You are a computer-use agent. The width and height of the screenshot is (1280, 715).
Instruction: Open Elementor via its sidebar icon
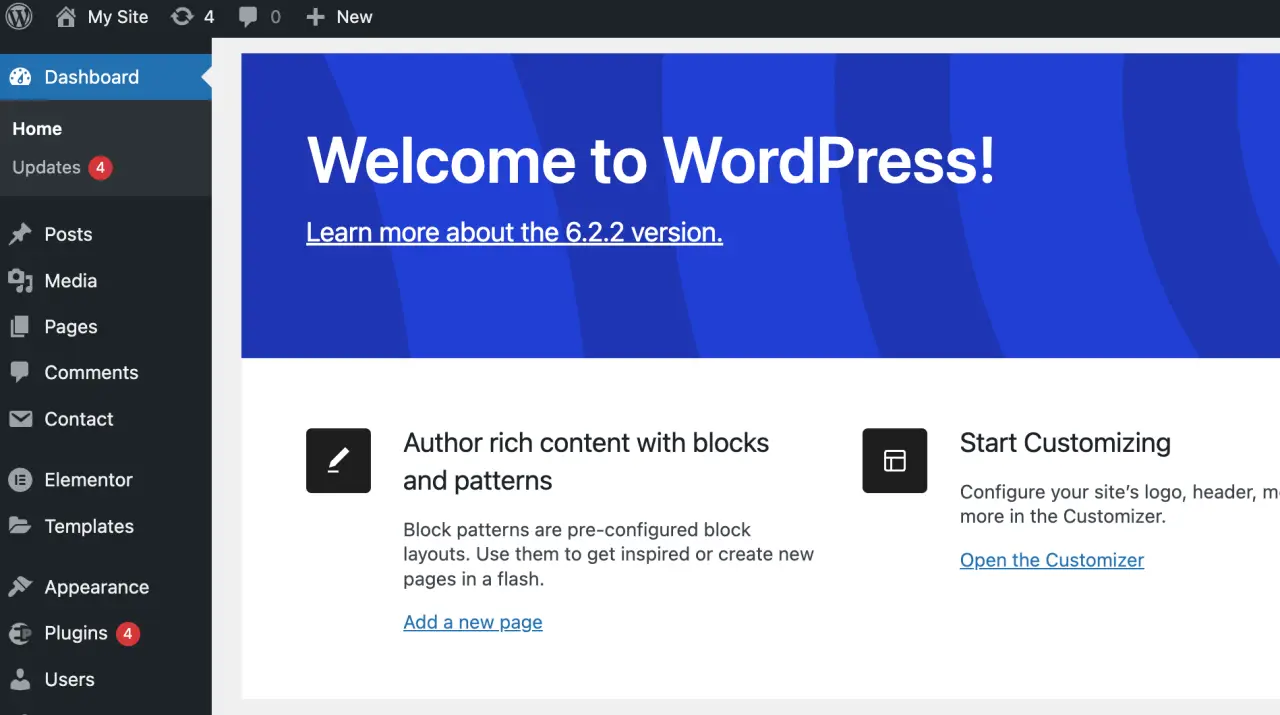coord(22,479)
